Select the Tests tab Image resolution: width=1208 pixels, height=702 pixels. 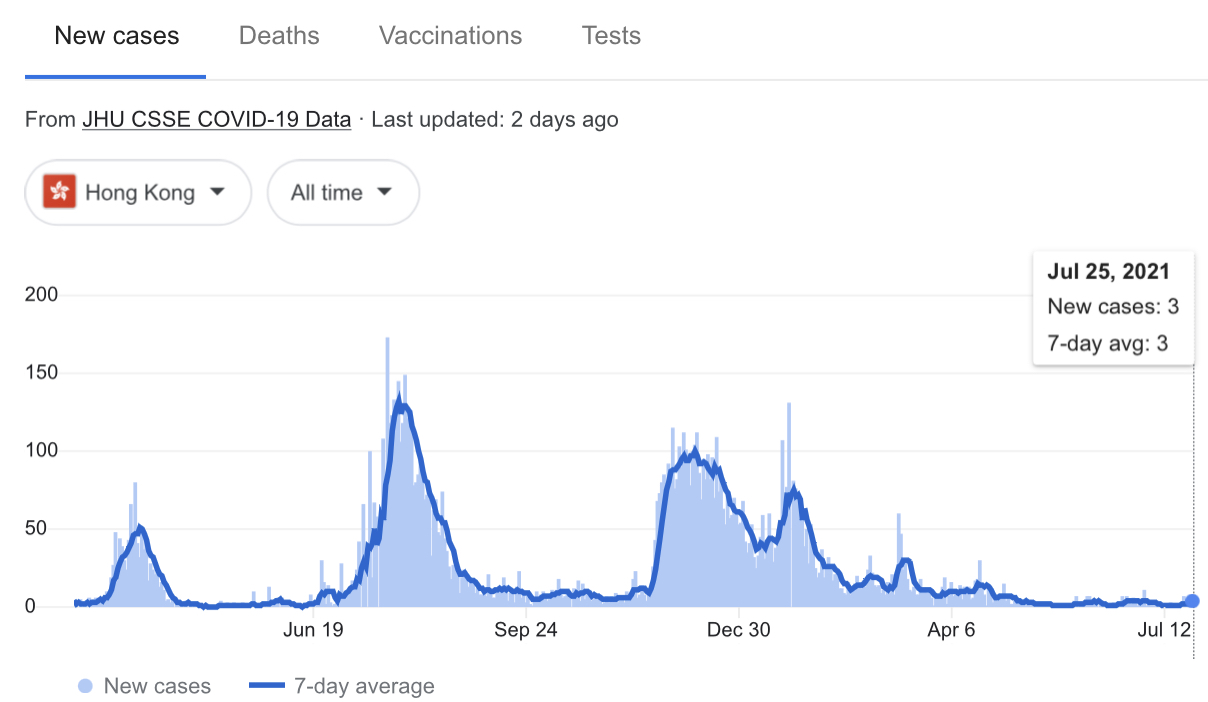click(611, 36)
